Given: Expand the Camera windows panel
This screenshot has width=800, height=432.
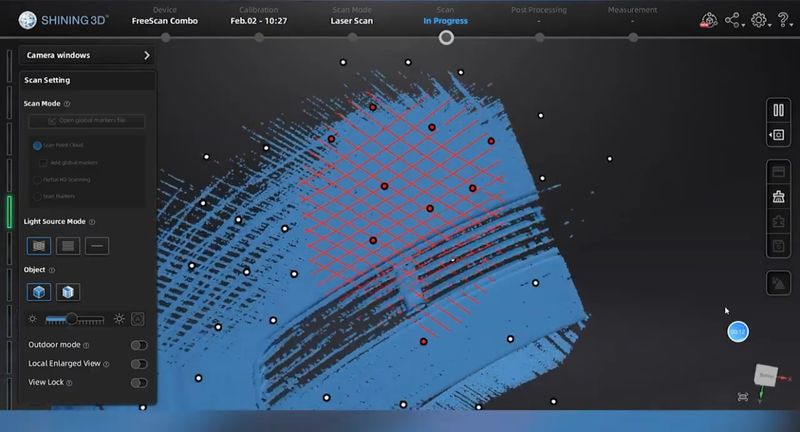Looking at the screenshot, I should (146, 56).
